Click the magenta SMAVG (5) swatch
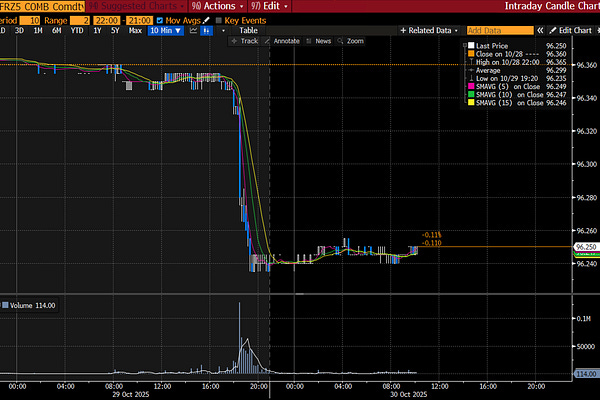The height and width of the screenshot is (400, 600). tap(471, 87)
